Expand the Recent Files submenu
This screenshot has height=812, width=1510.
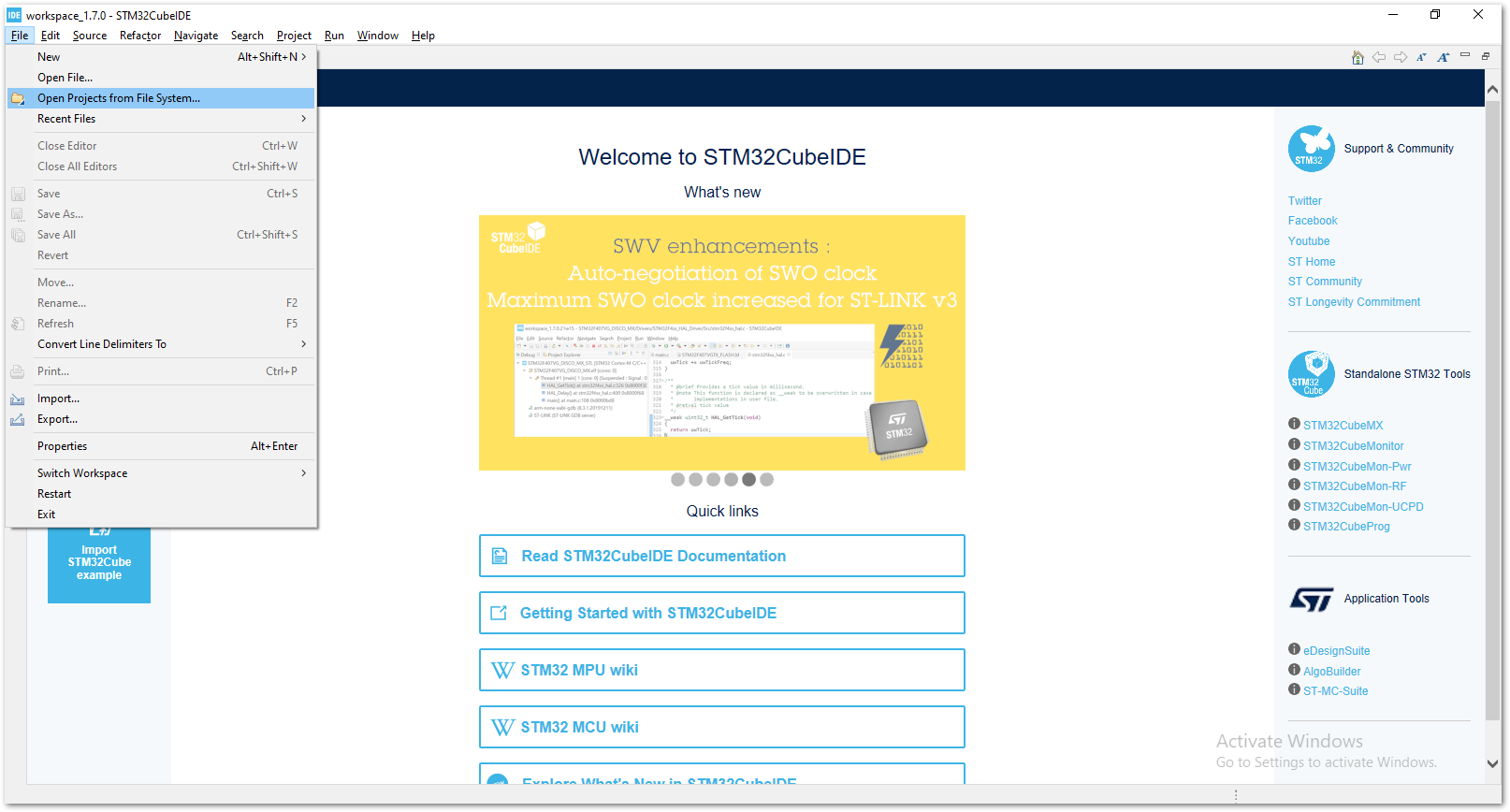[161, 119]
